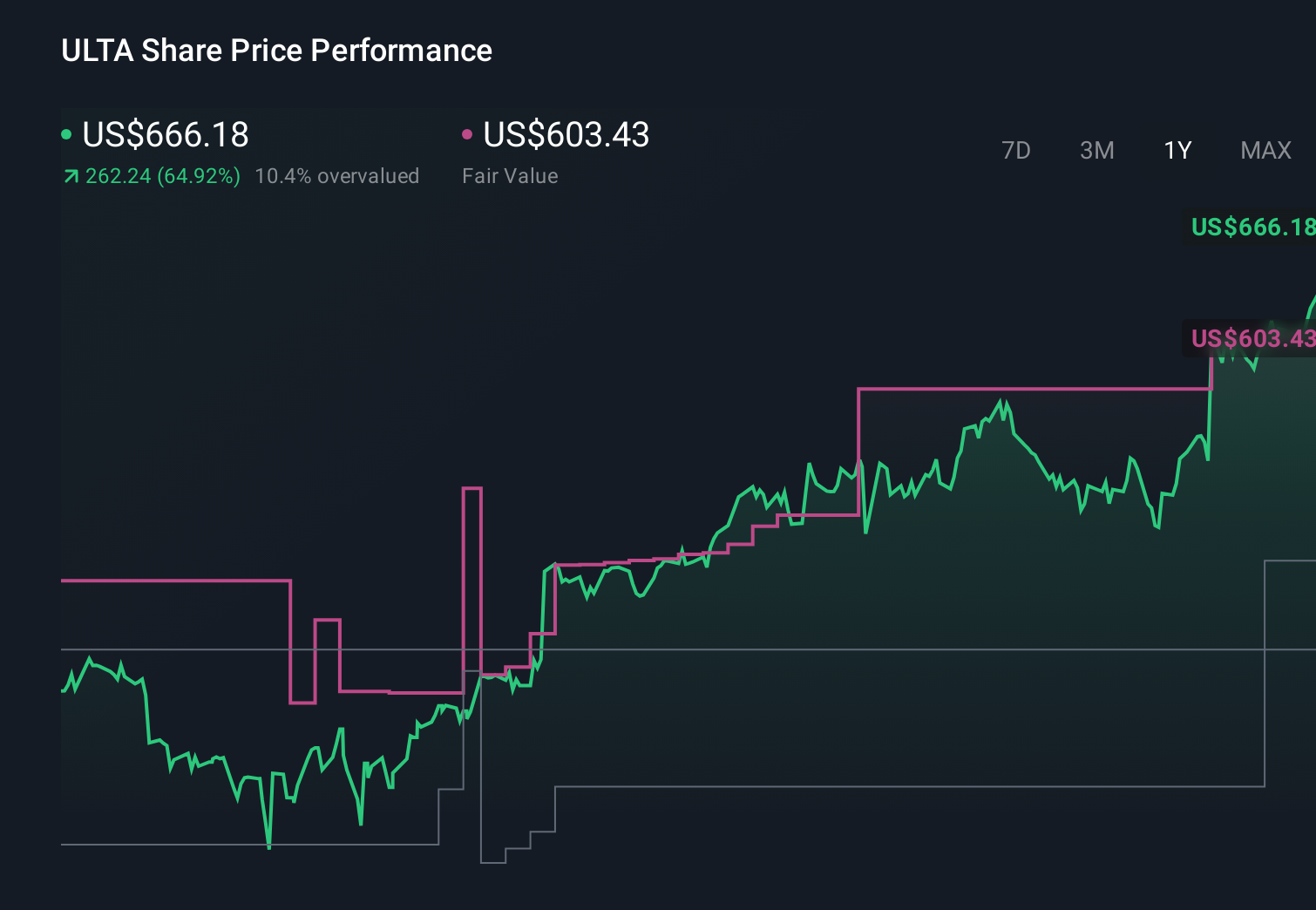
Task: Click the gray analyst range line
Action: pos(872,786)
